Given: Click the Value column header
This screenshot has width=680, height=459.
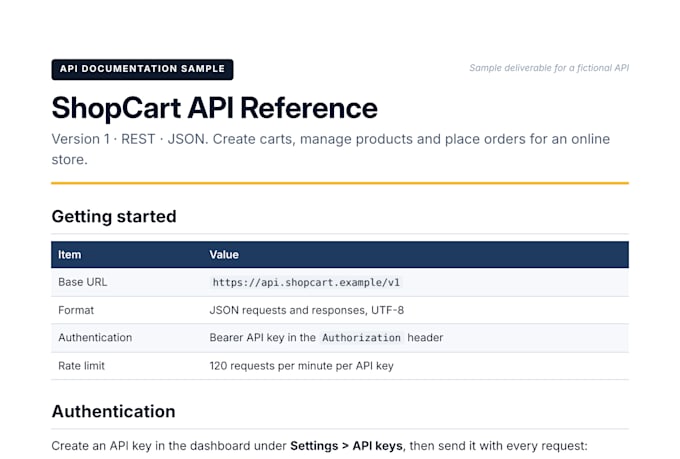Looking at the screenshot, I should [224, 255].
